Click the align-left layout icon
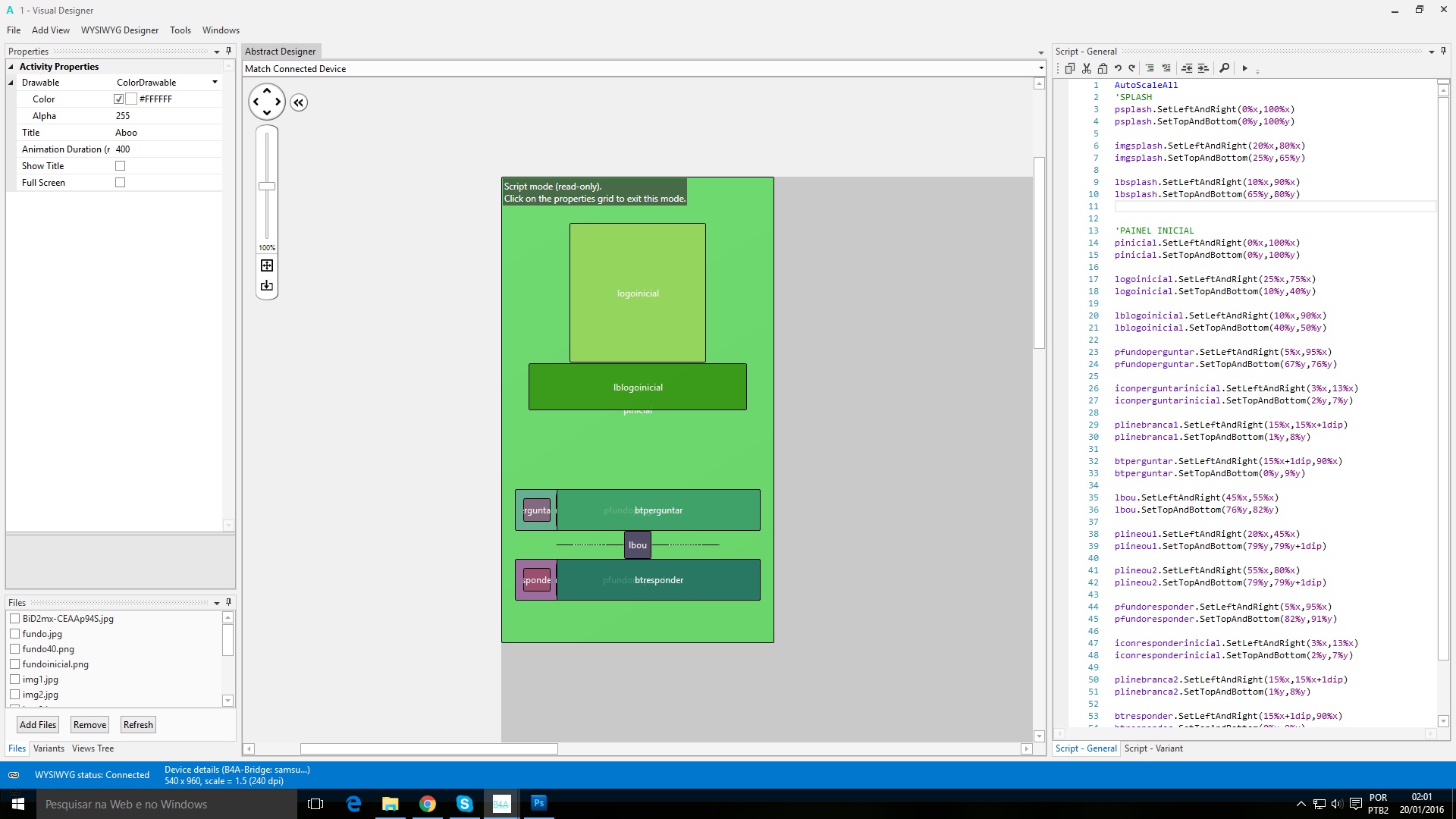Image resolution: width=1456 pixels, height=819 pixels. coord(1187,68)
